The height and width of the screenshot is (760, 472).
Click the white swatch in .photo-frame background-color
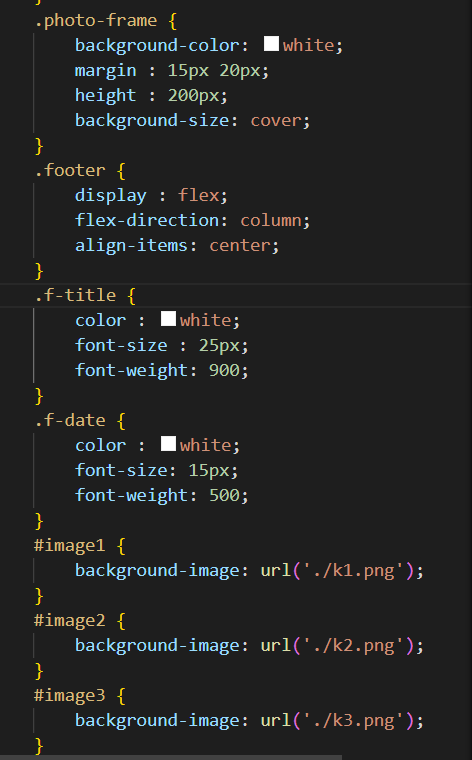click(x=271, y=44)
